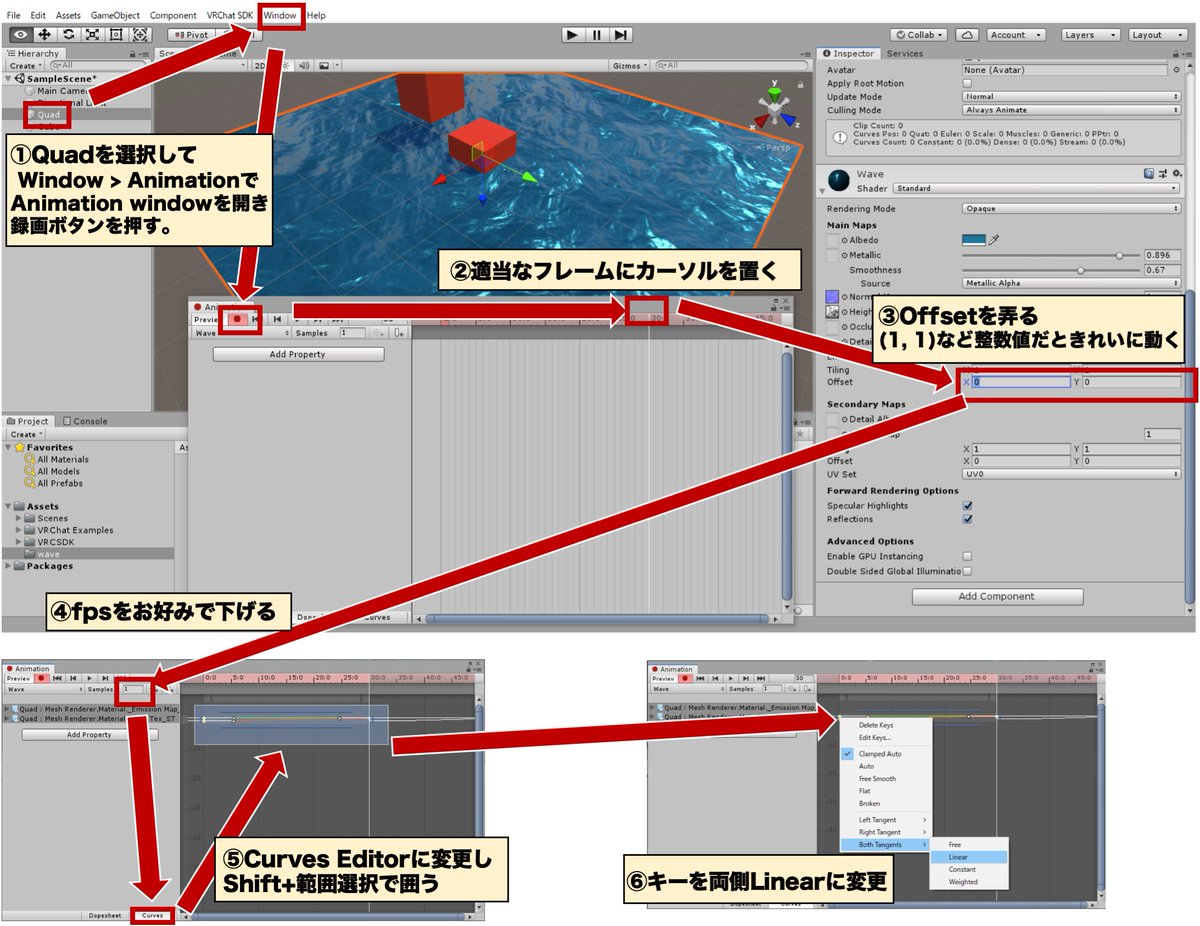The width and height of the screenshot is (1200, 926).
Task: Open the Window menu
Action: [x=280, y=16]
